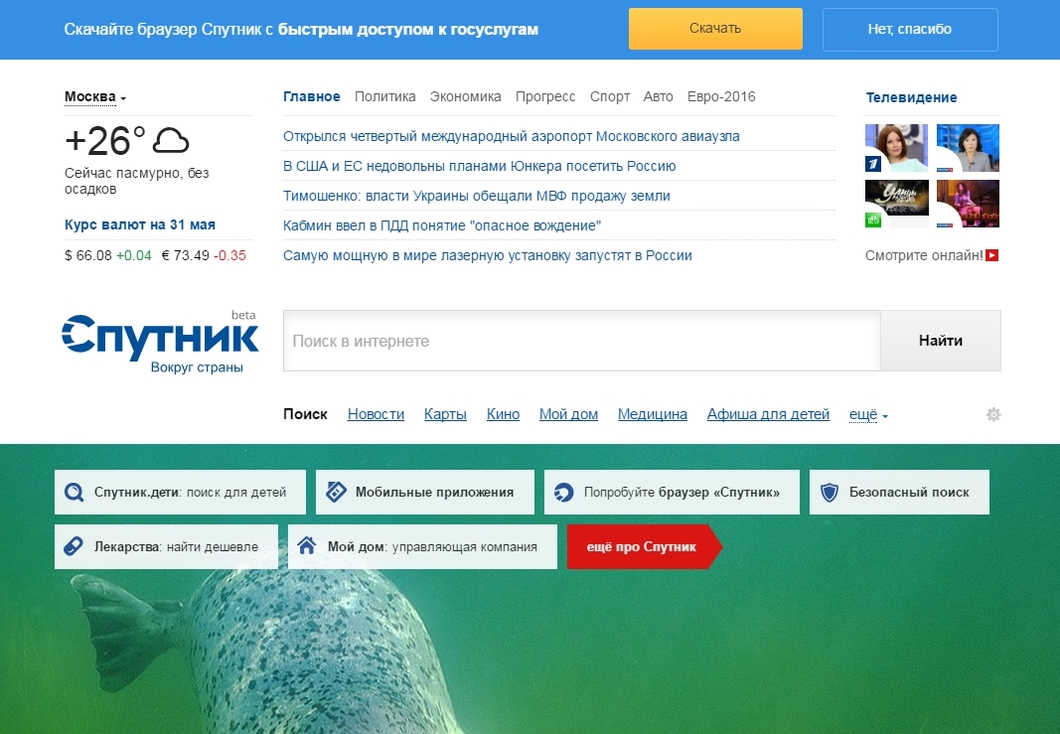The width and height of the screenshot is (1060, 734).
Task: Open the Мобильные приложения tile
Action: click(x=425, y=492)
